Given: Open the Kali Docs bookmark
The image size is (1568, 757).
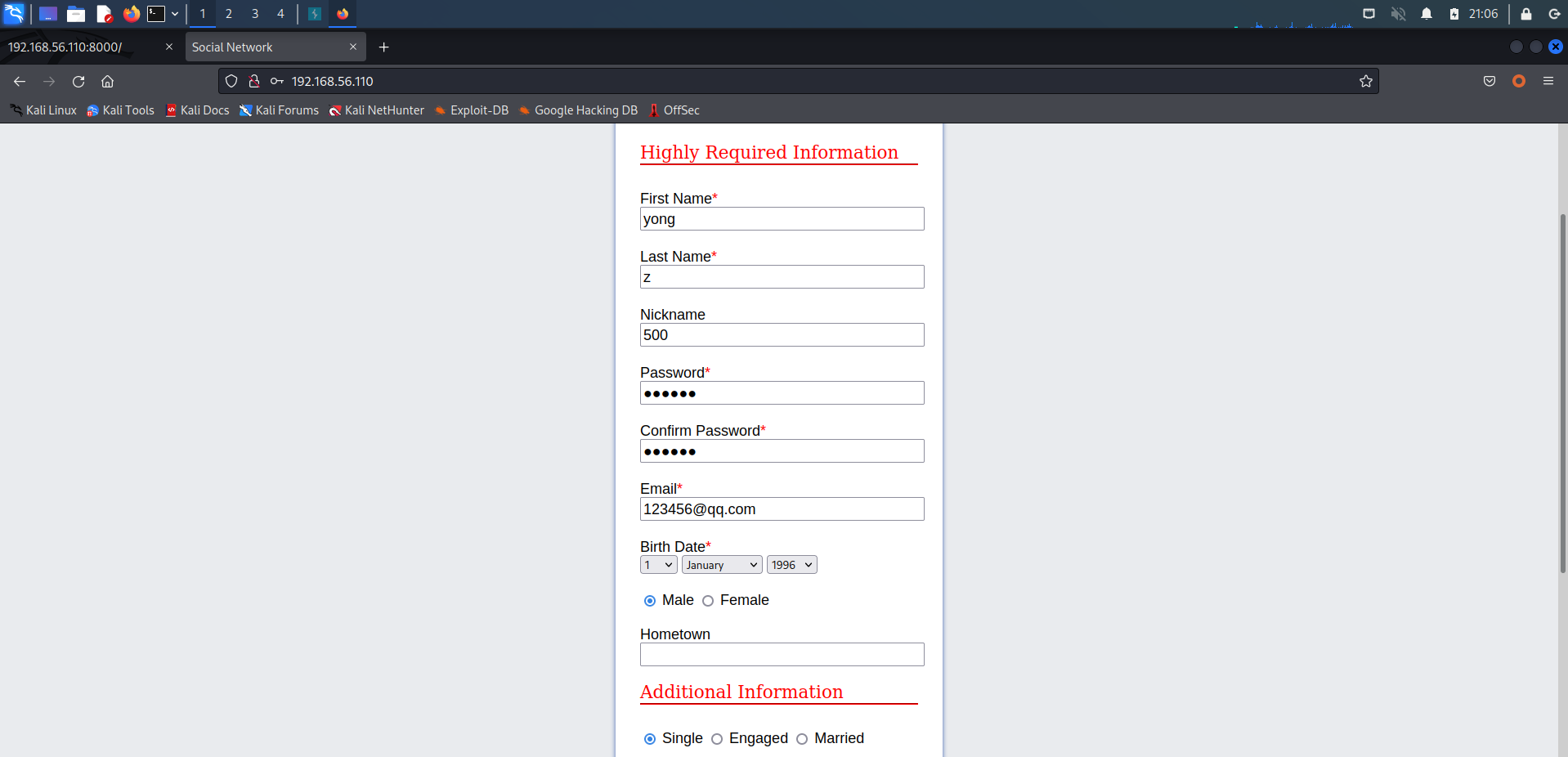Looking at the screenshot, I should tap(197, 110).
